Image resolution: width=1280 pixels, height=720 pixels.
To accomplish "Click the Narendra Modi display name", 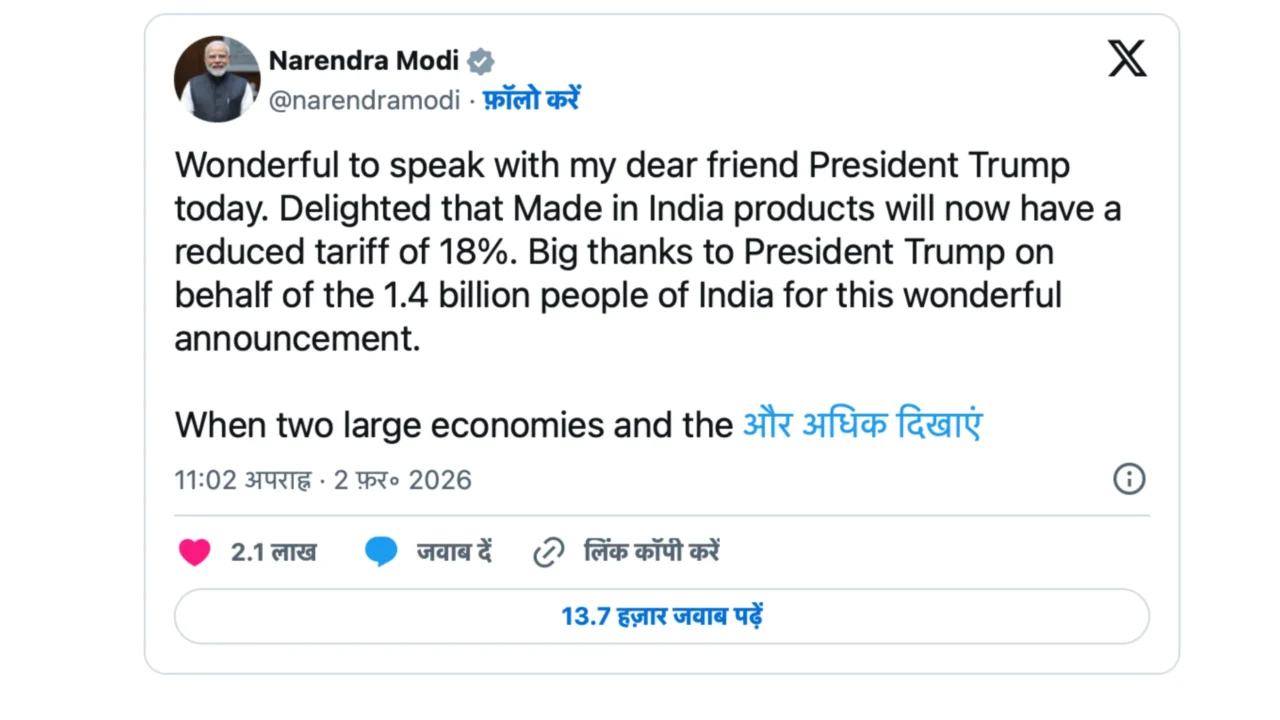I will (363, 61).
